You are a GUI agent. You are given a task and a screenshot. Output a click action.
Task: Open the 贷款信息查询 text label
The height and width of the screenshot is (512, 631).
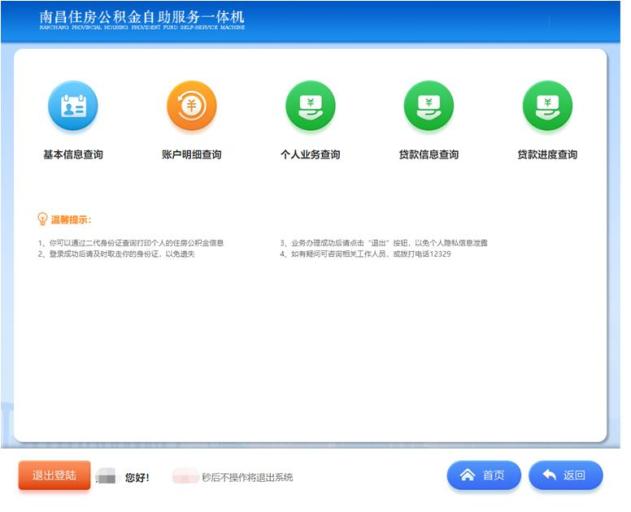(x=428, y=155)
